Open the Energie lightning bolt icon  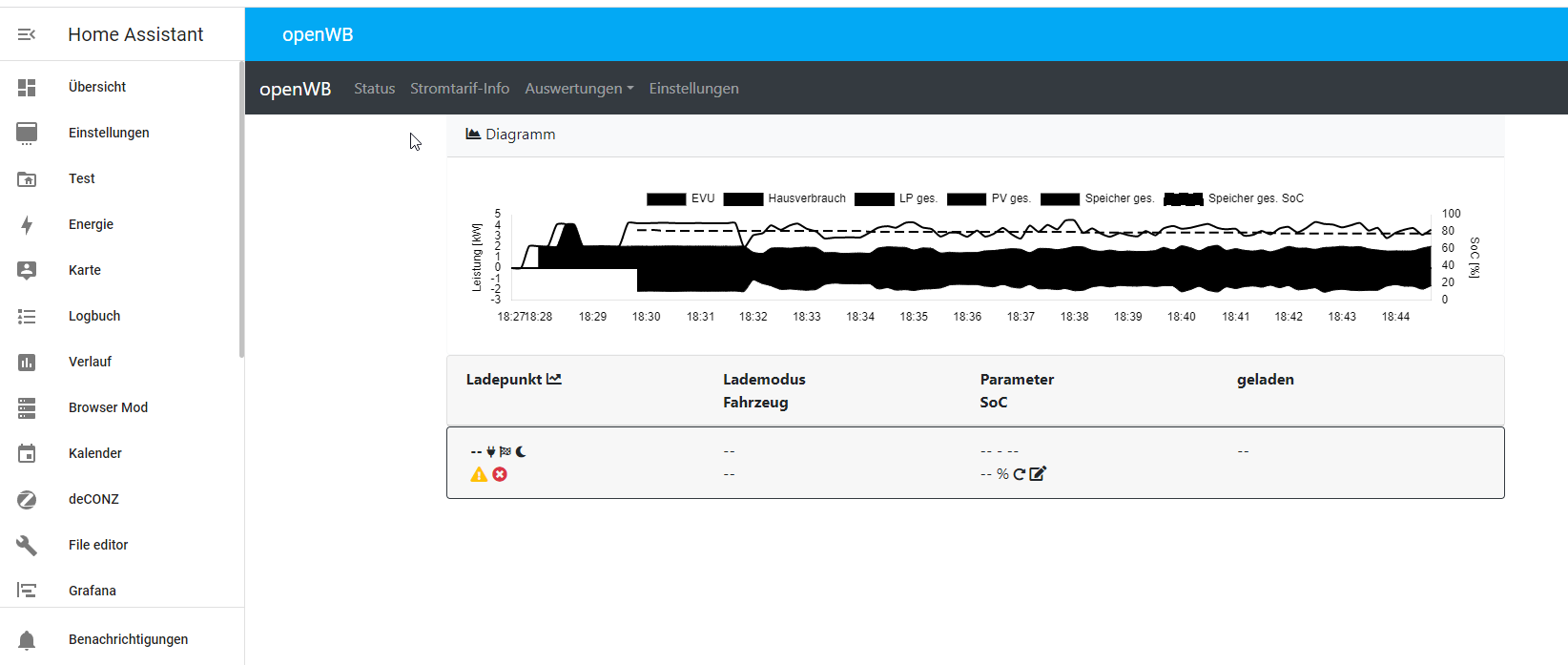click(x=27, y=225)
